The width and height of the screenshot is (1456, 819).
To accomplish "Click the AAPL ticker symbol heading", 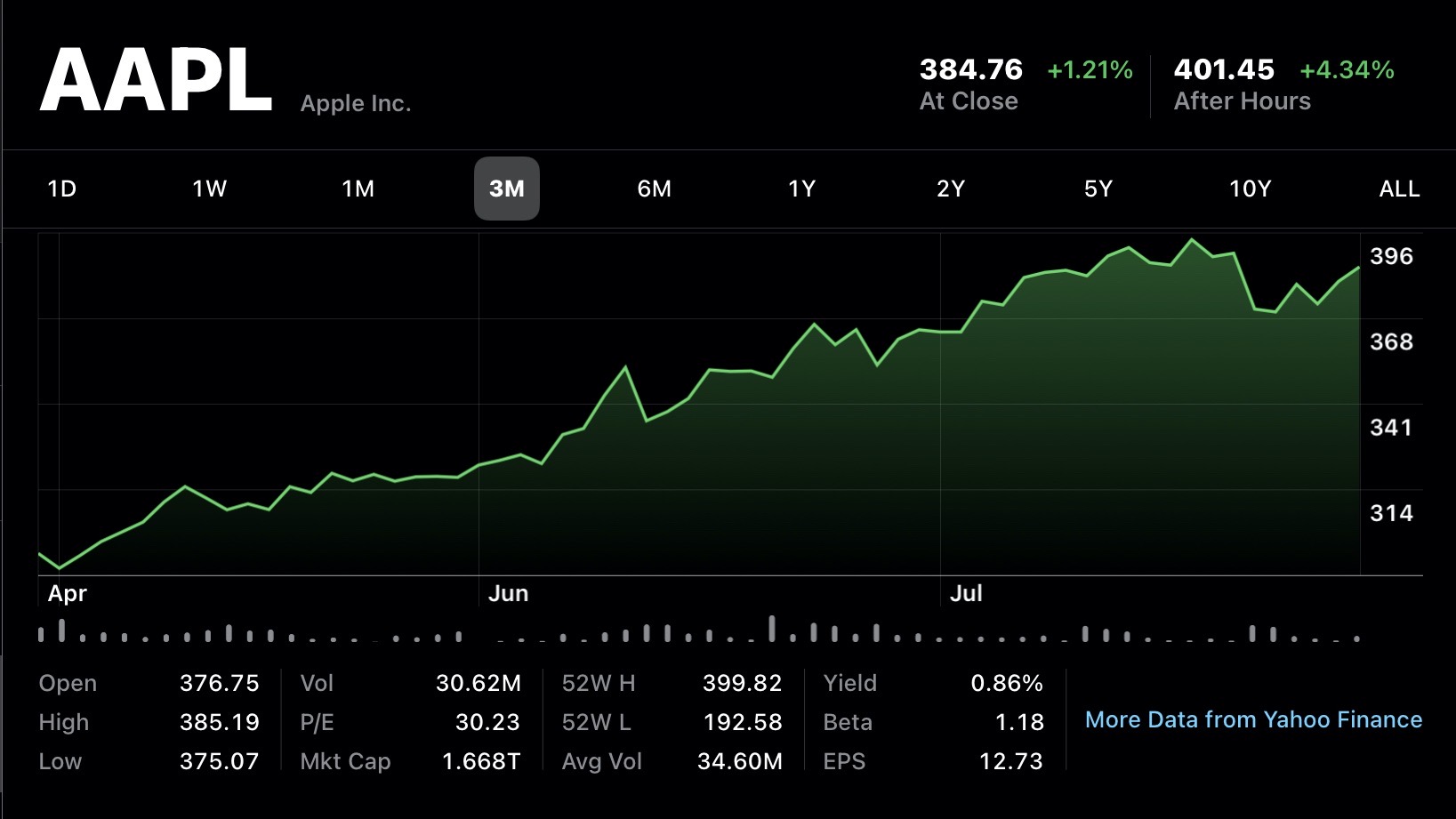I will [156, 81].
